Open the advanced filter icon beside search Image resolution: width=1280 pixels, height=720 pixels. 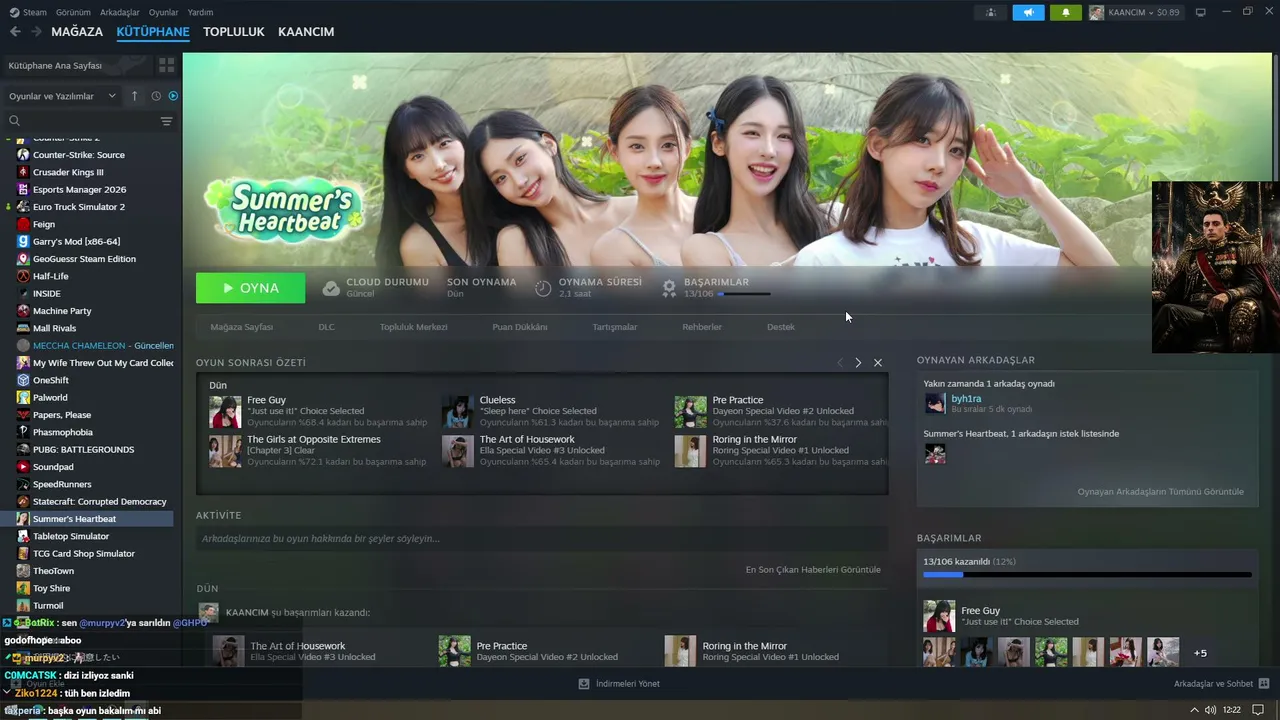point(166,121)
